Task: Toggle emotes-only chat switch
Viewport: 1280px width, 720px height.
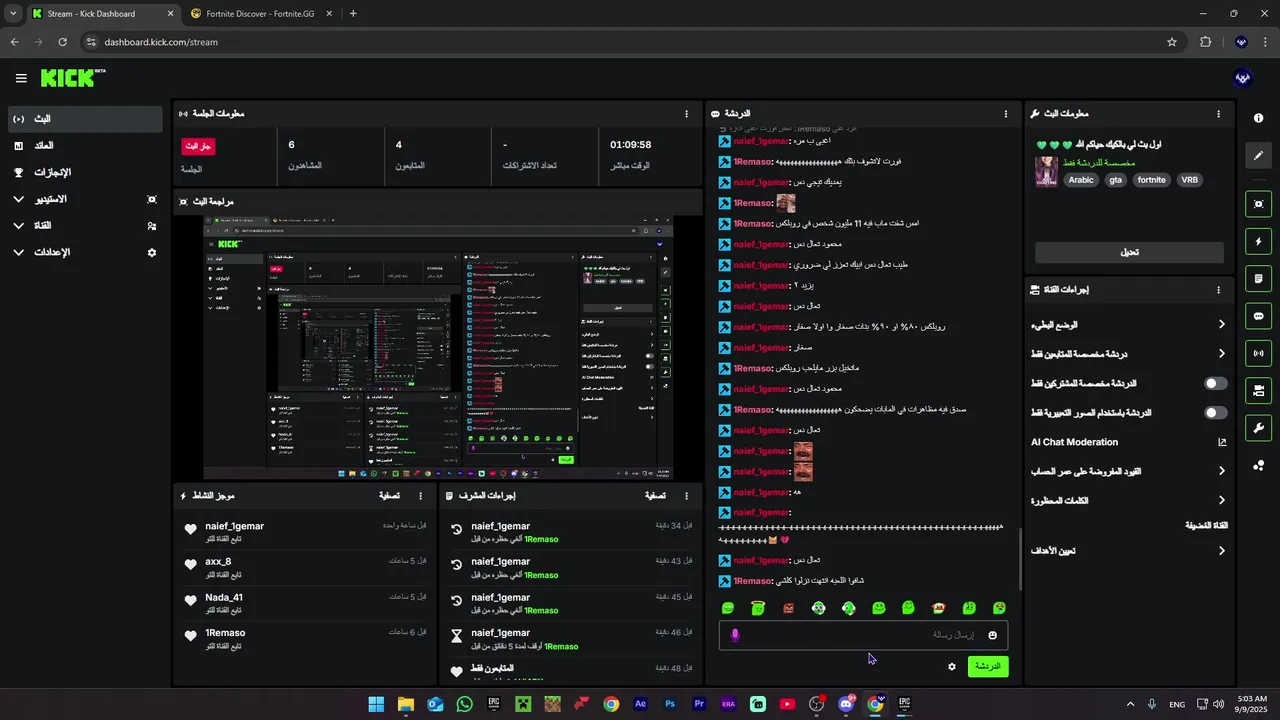Action: (x=1216, y=412)
